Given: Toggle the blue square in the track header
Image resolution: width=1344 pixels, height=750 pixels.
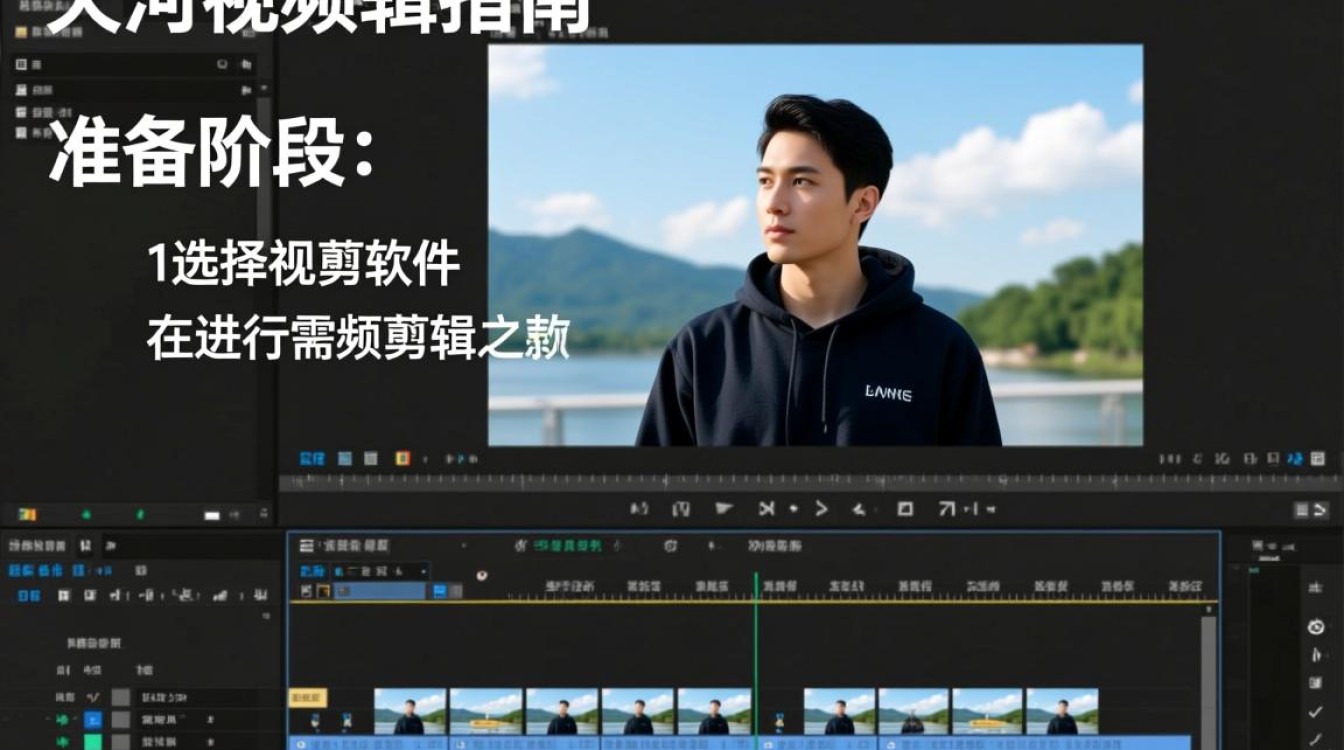Looking at the screenshot, I should tap(93, 719).
